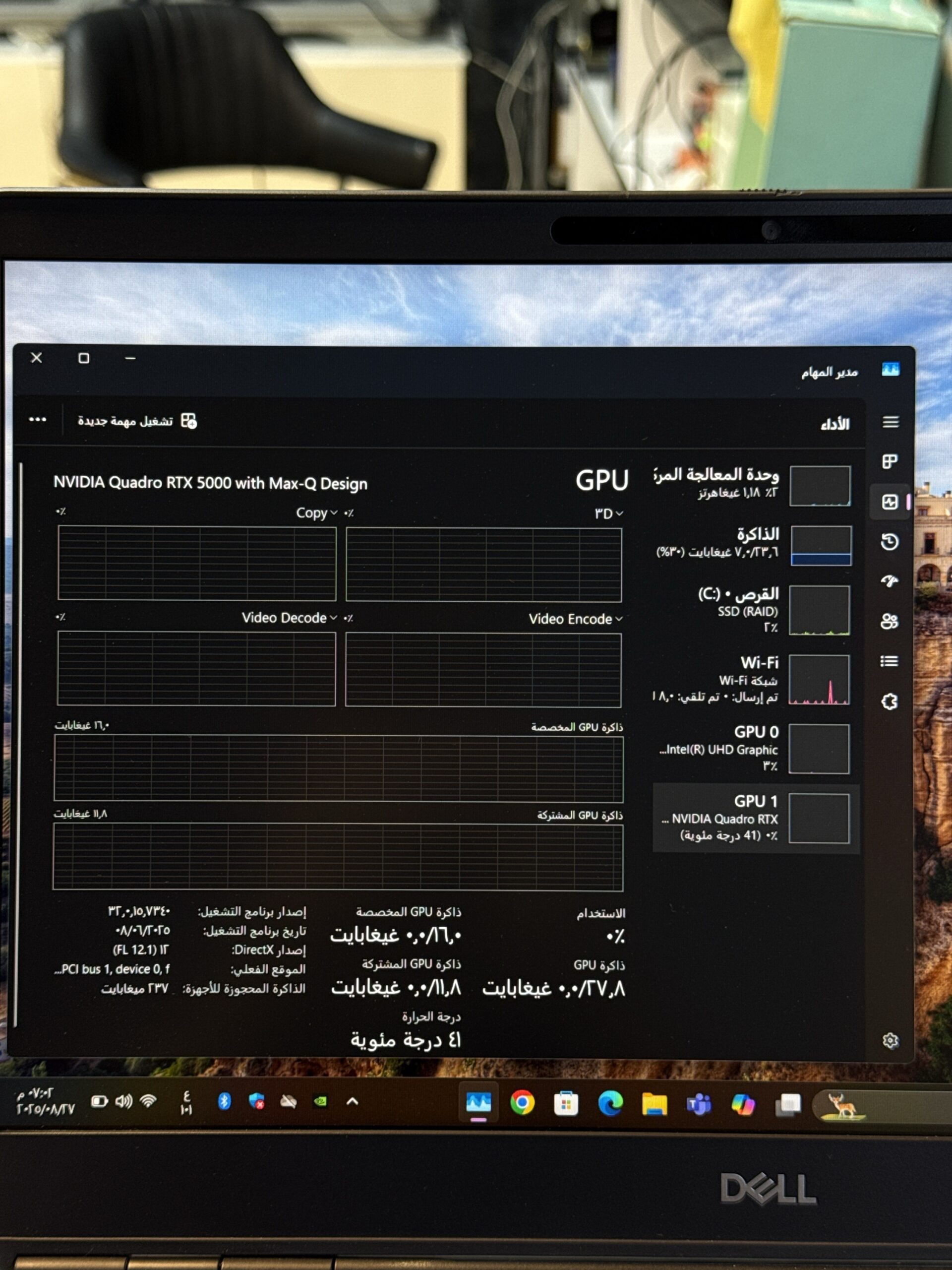
Task: Launch Microsoft Edge from taskbar
Action: click(610, 1103)
